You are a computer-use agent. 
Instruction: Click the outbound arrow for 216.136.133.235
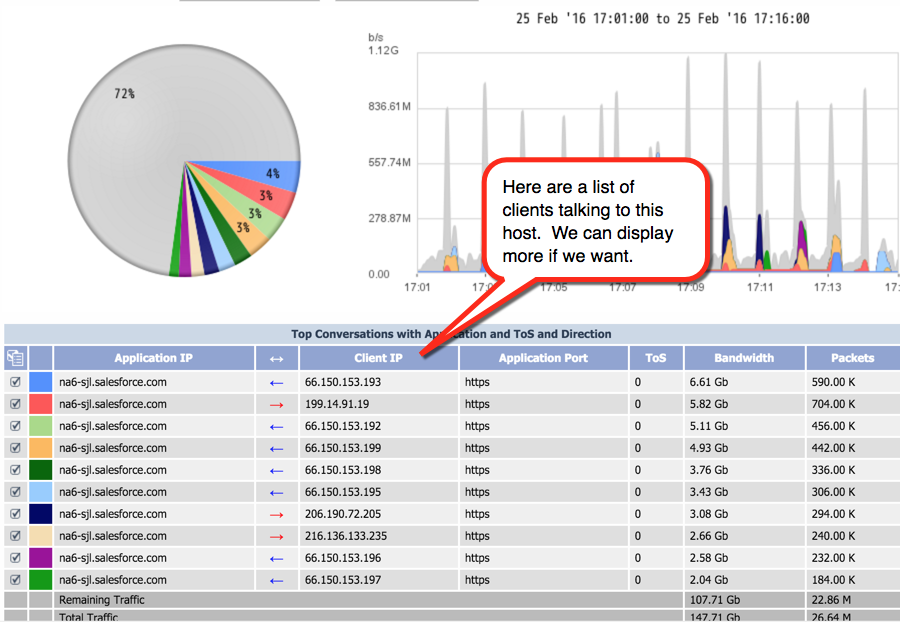[277, 537]
